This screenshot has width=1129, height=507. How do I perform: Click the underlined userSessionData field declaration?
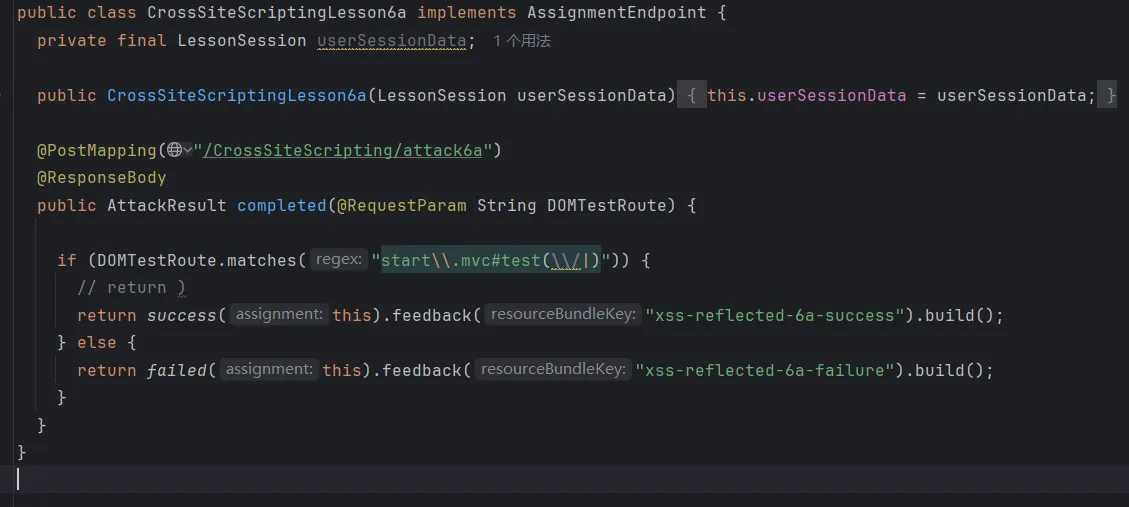tap(391, 41)
